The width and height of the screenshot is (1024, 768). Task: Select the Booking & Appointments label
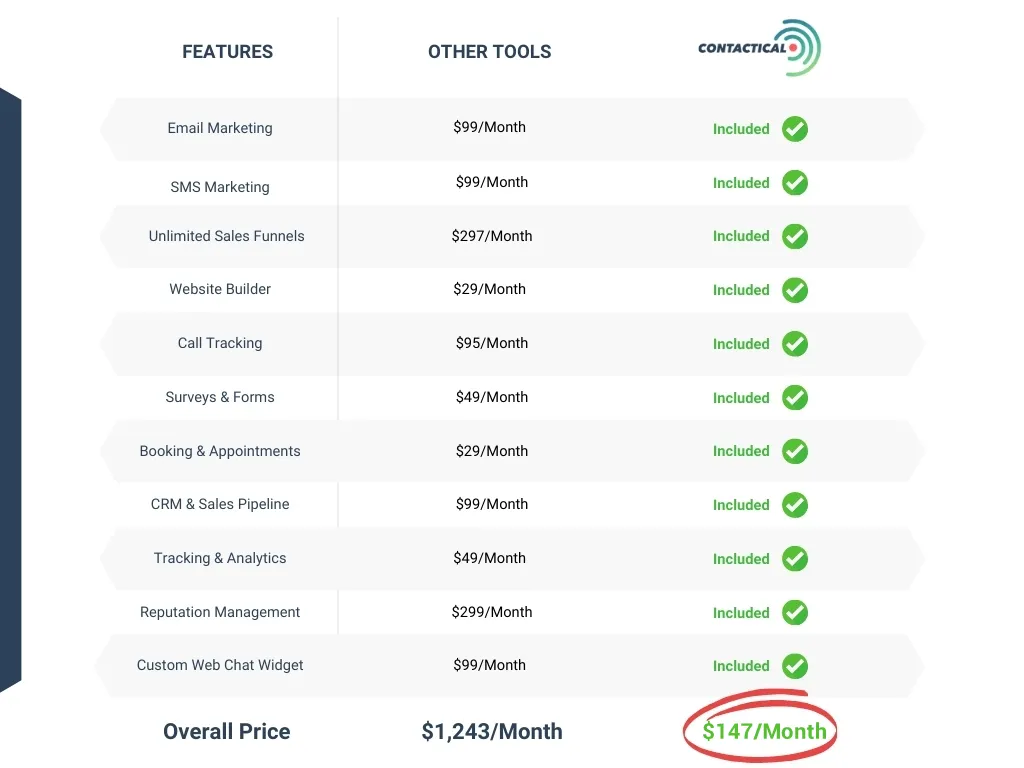point(220,451)
